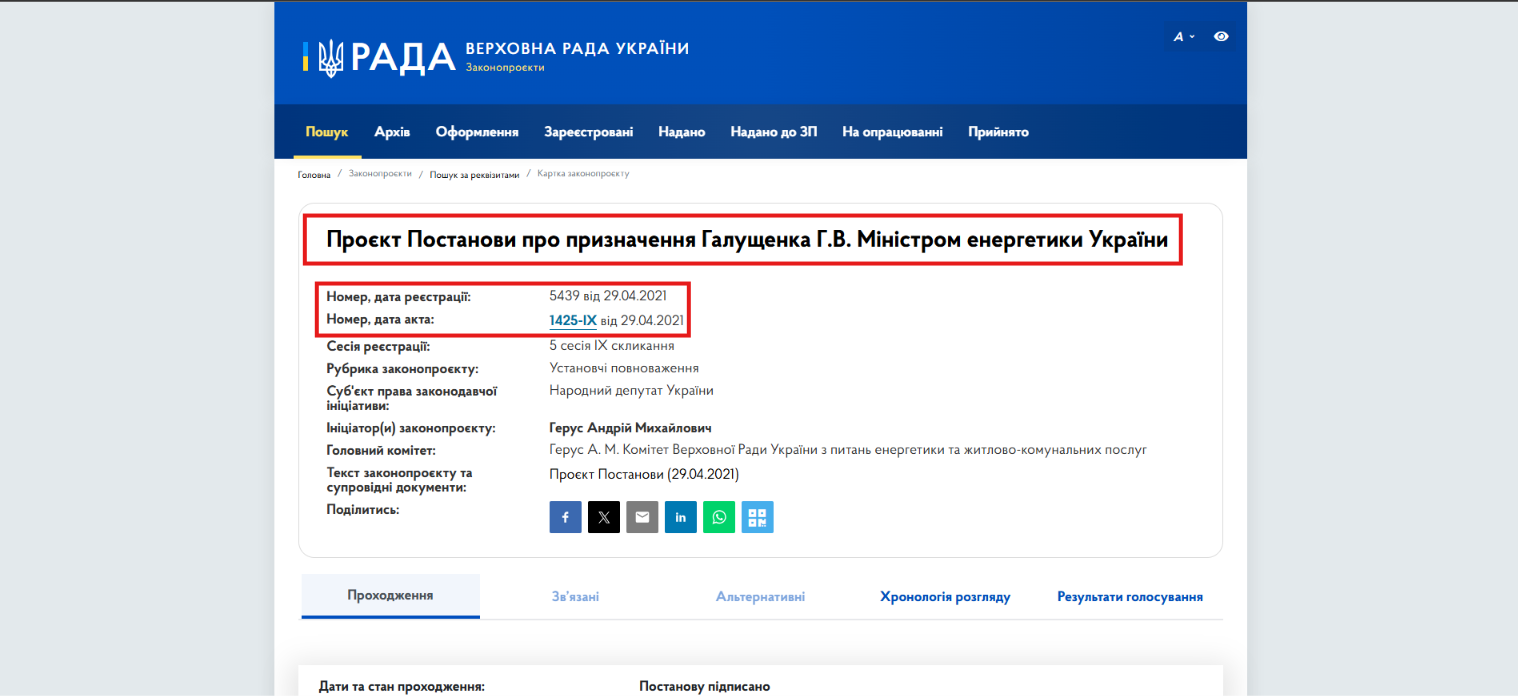Switch to the Альтернативні tab
The height and width of the screenshot is (696, 1518).
[x=760, y=597]
